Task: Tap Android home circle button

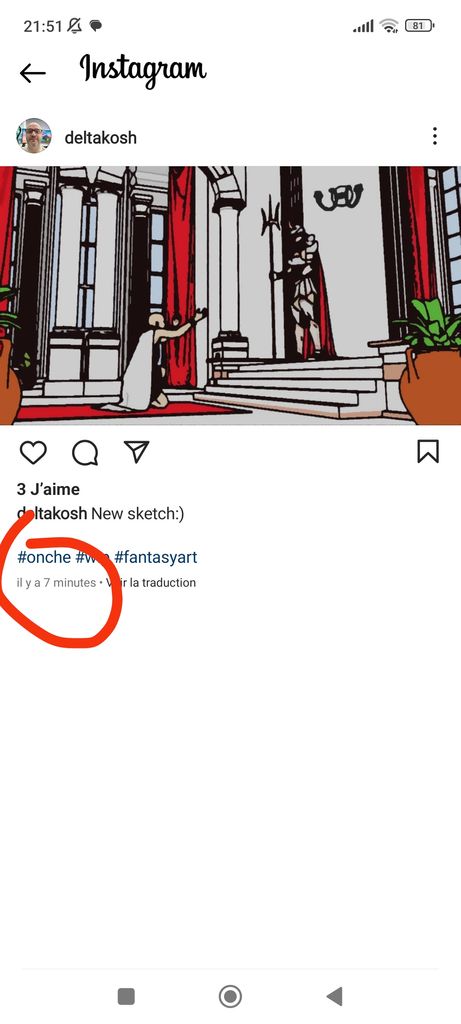Action: pos(230,997)
